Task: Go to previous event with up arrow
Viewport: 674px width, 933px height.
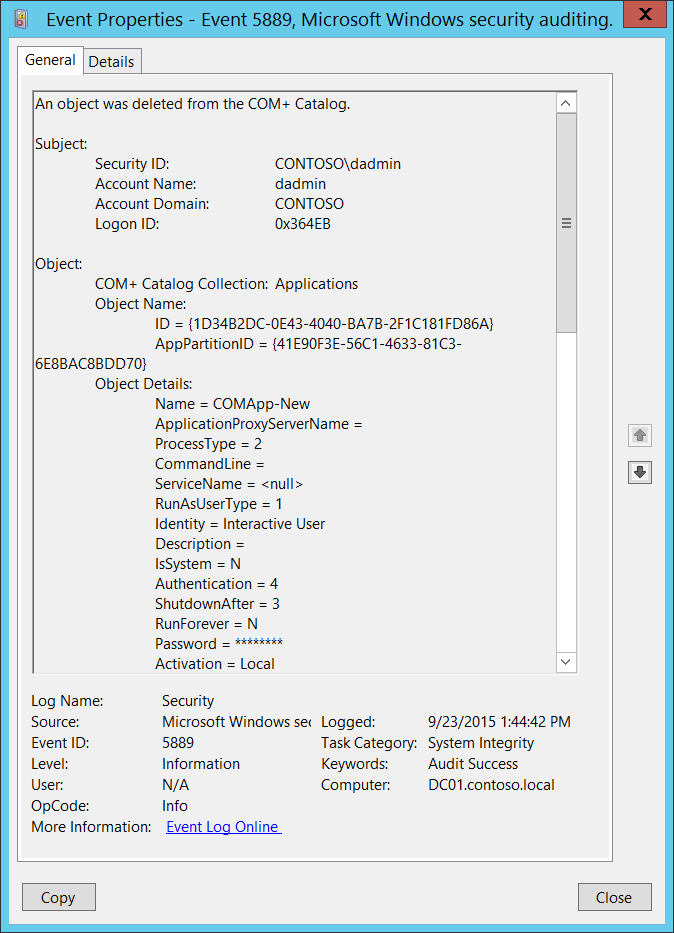Action: tap(640, 435)
